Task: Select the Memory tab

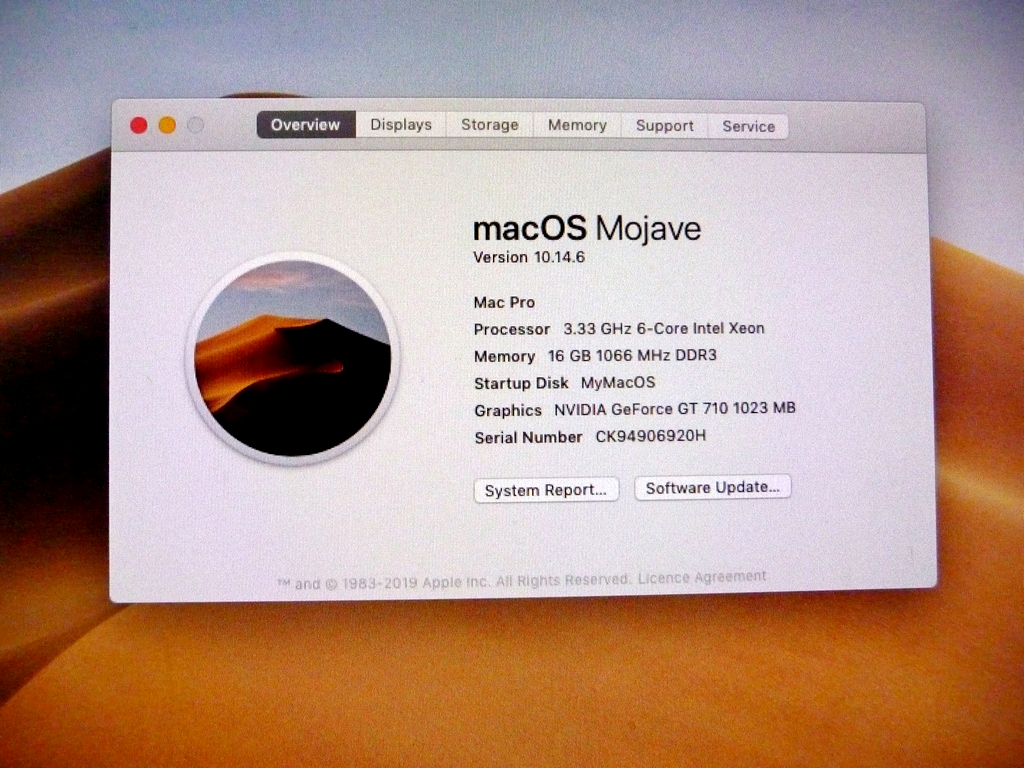Action: [x=577, y=125]
